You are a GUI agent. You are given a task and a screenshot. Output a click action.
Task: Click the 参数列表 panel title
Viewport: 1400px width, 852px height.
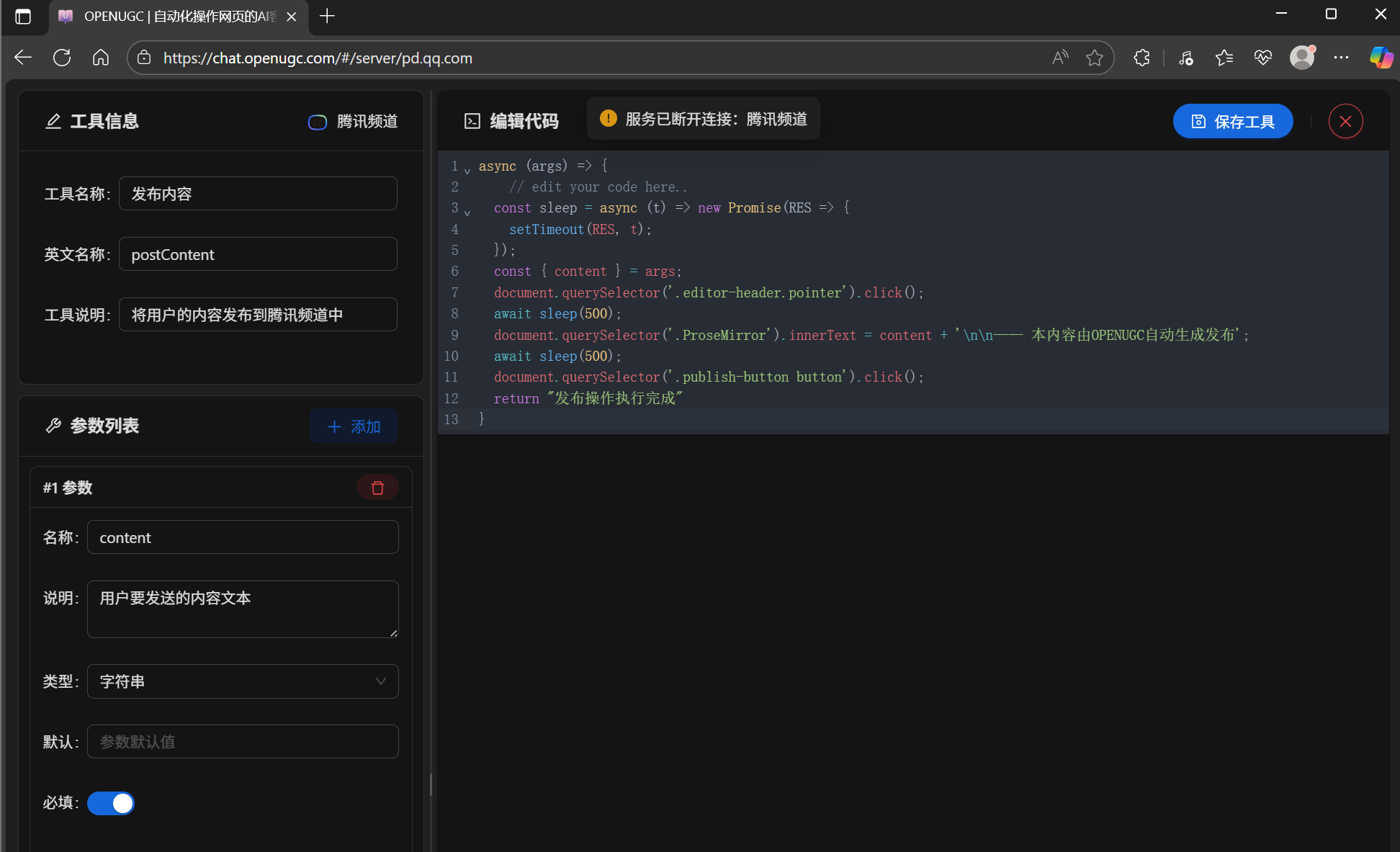coord(104,426)
